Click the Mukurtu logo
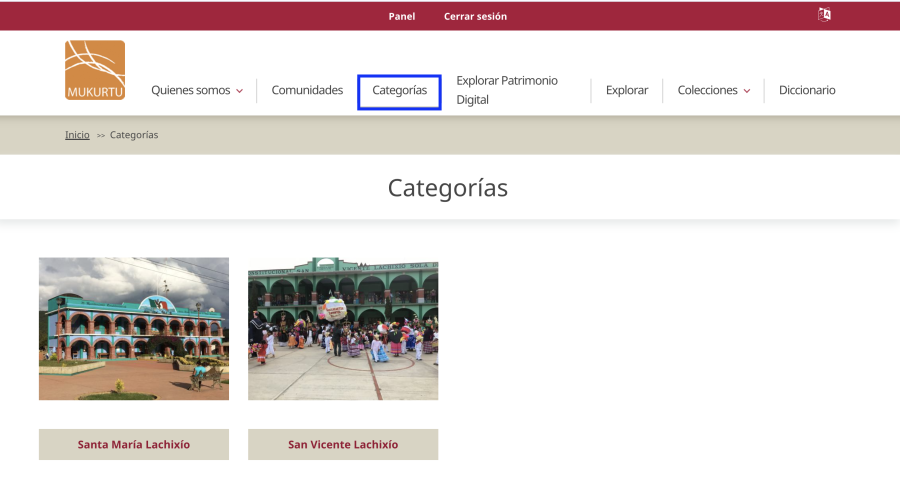The image size is (900, 478). coord(95,70)
